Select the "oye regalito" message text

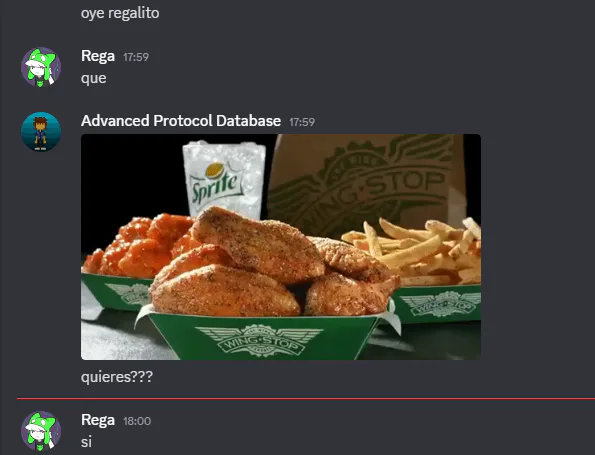coord(120,13)
